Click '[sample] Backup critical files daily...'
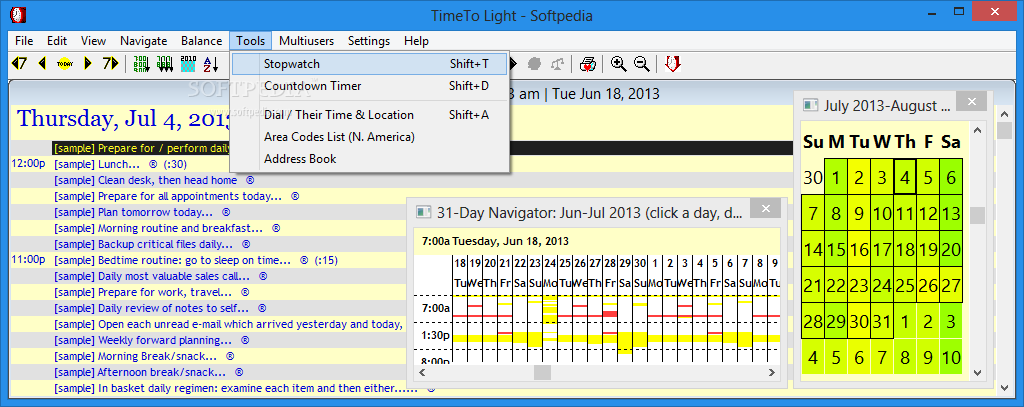Screen dimensions: 1024x407 144,244
